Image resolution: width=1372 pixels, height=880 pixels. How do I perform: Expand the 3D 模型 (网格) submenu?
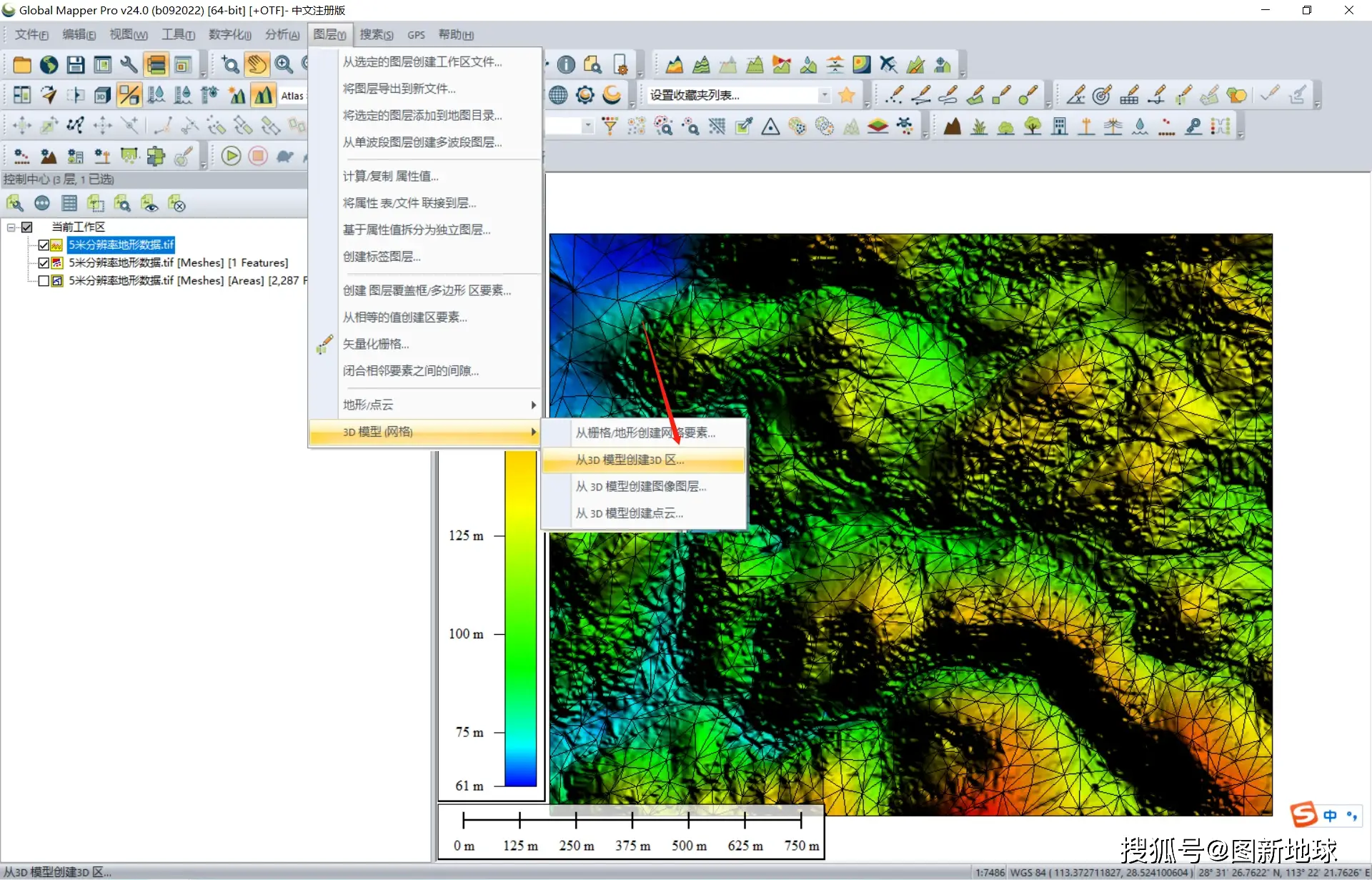click(x=425, y=432)
